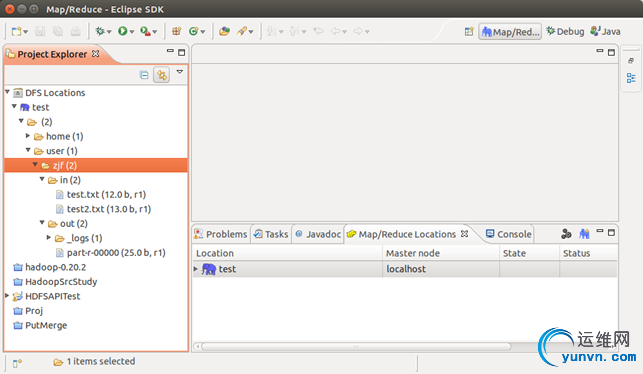Viewport: 643px width, 374px height.
Task: Click the New wizard toolbar icon
Action: click(17, 31)
